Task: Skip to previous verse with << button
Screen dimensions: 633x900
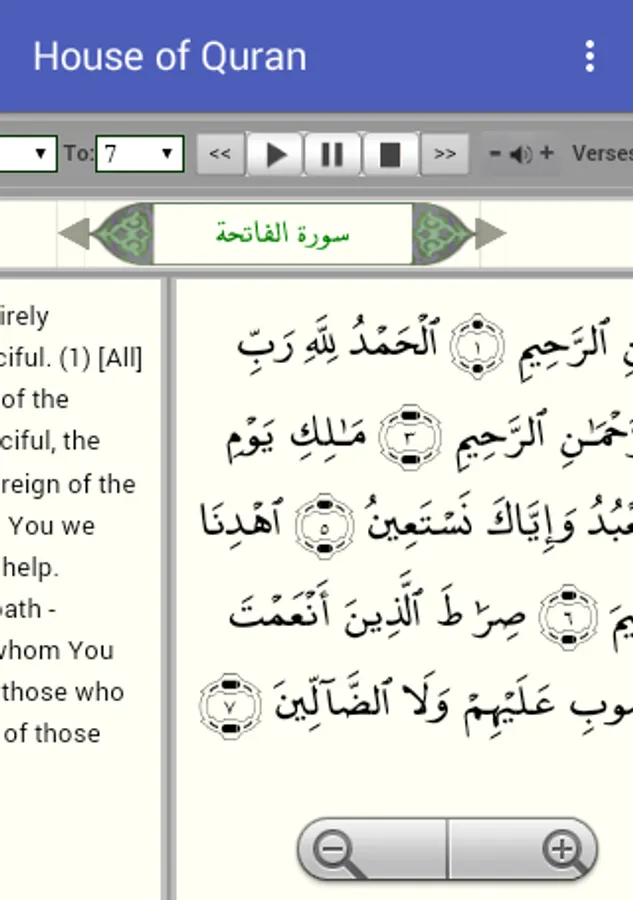Action: (220, 154)
